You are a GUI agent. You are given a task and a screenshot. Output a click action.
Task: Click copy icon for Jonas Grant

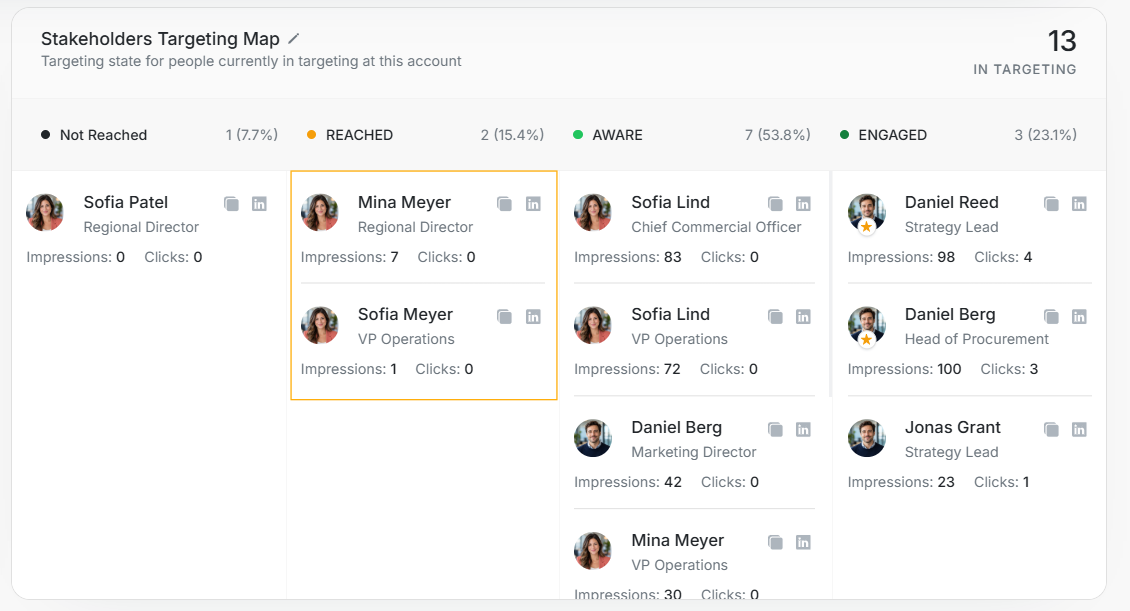[1051, 429]
